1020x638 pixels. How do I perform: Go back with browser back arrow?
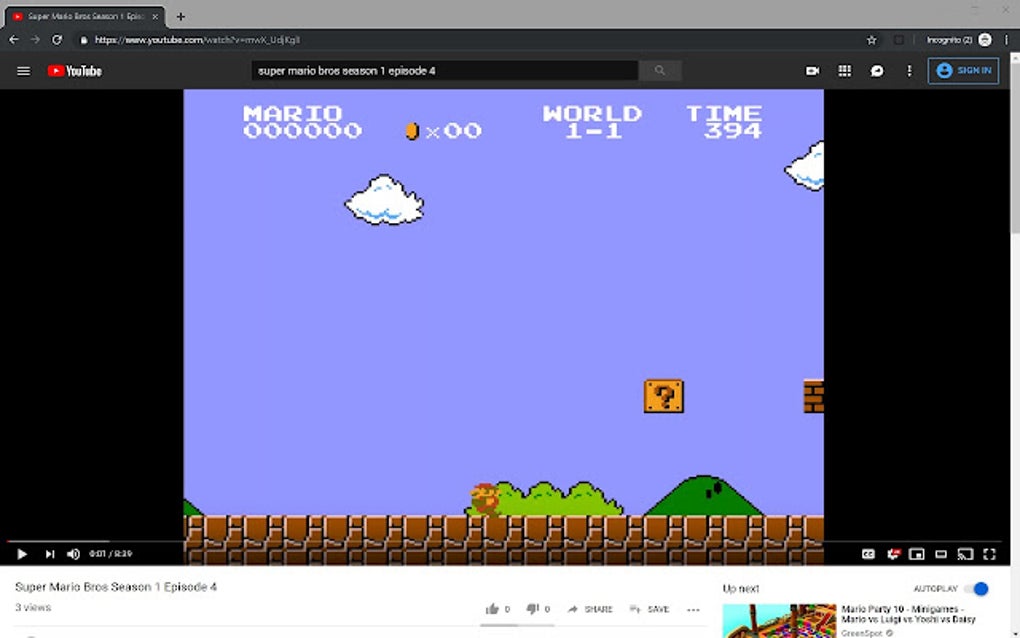click(x=14, y=40)
